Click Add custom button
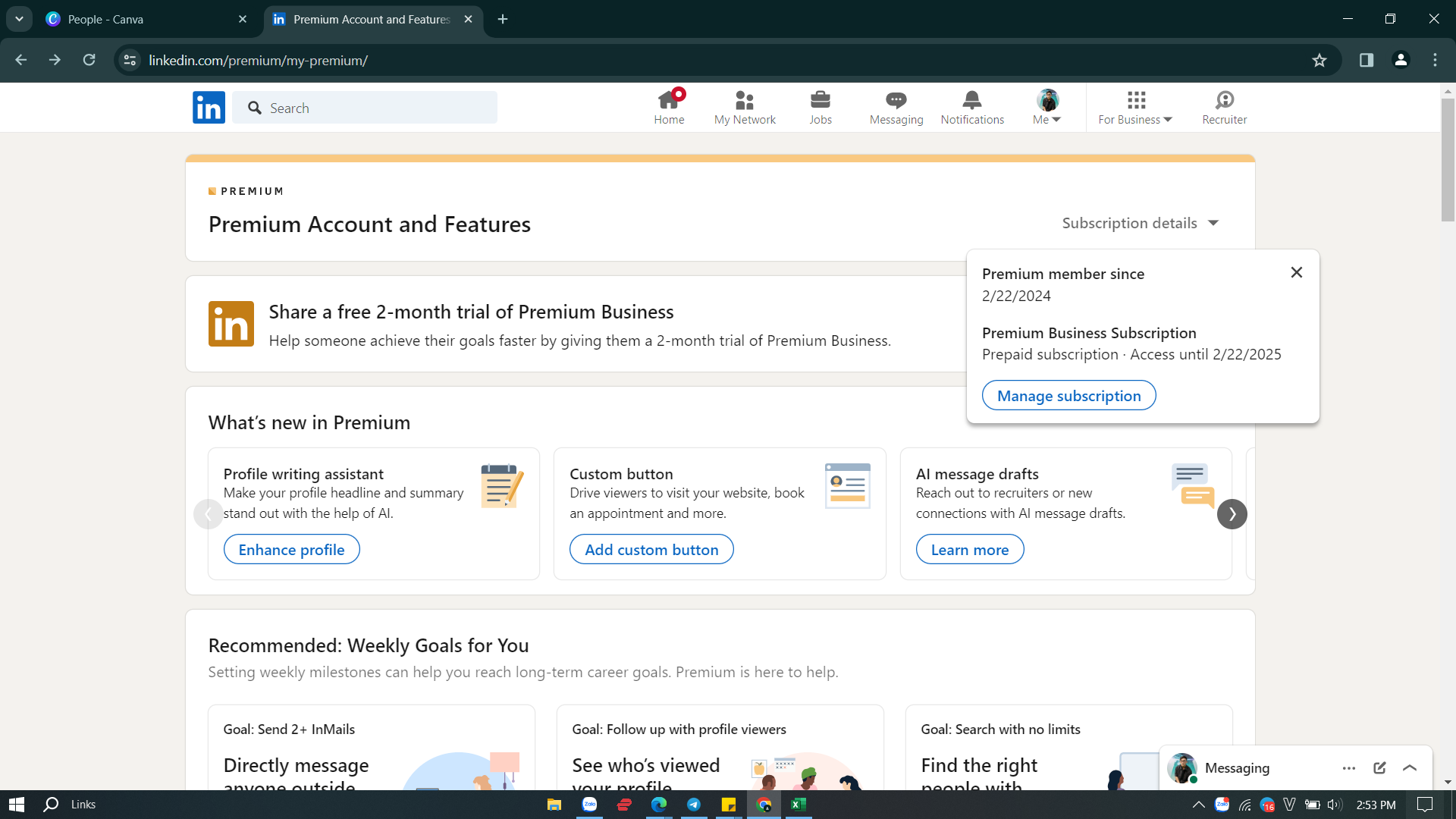 pyautogui.click(x=651, y=550)
